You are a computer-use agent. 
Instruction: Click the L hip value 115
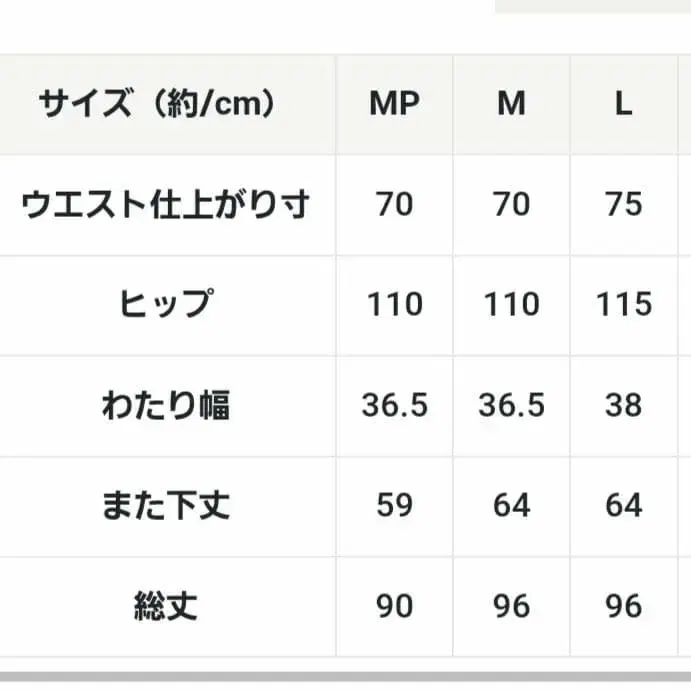coord(623,305)
